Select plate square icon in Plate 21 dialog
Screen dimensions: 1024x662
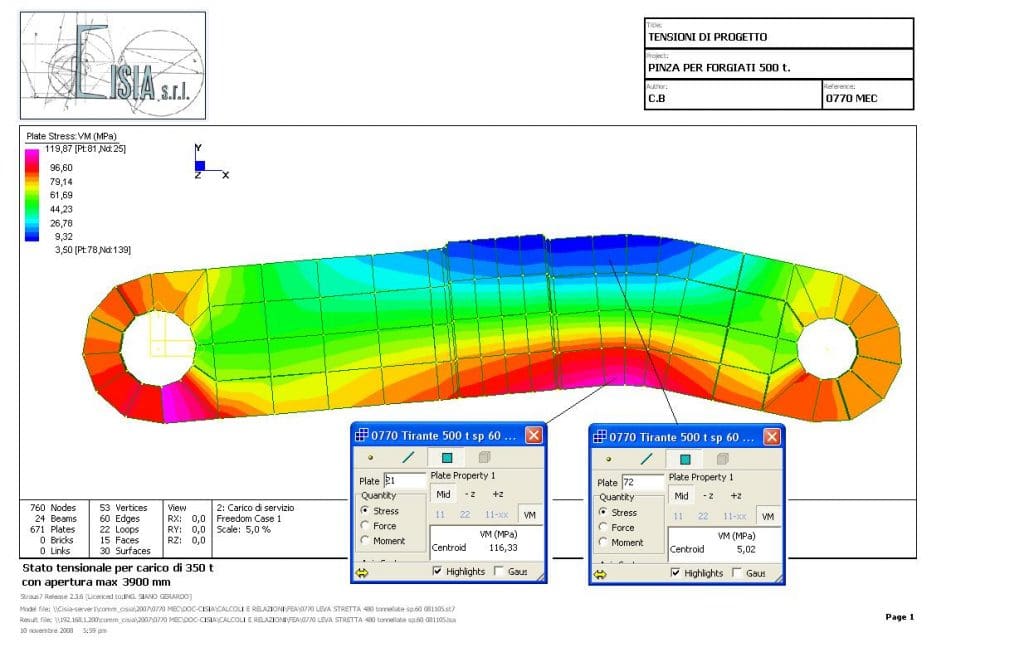[x=446, y=458]
